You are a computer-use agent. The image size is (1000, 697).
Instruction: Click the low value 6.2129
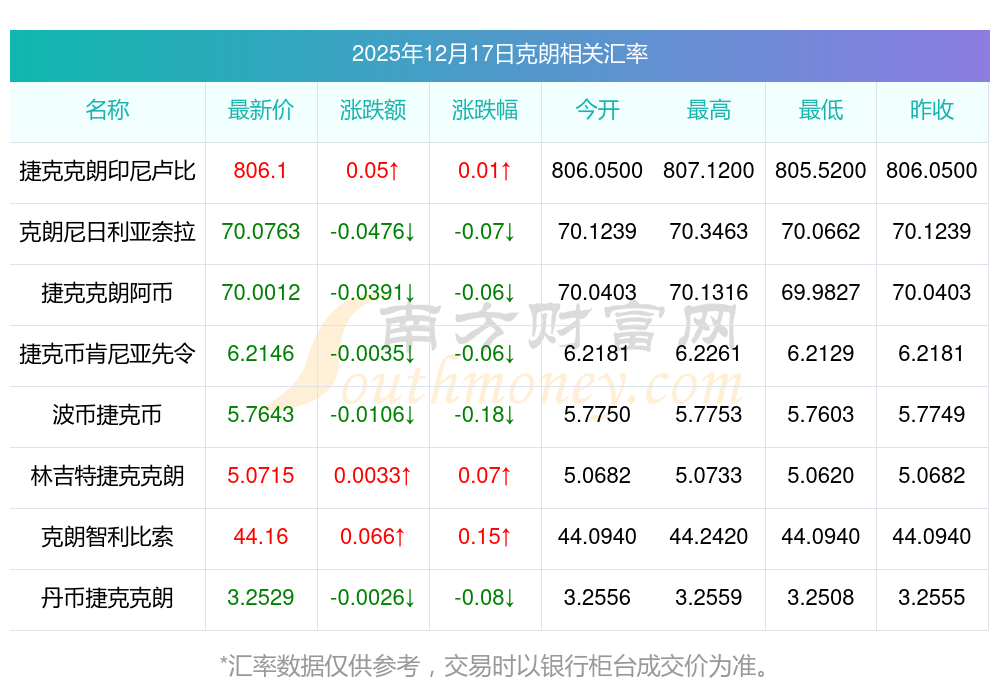point(821,353)
